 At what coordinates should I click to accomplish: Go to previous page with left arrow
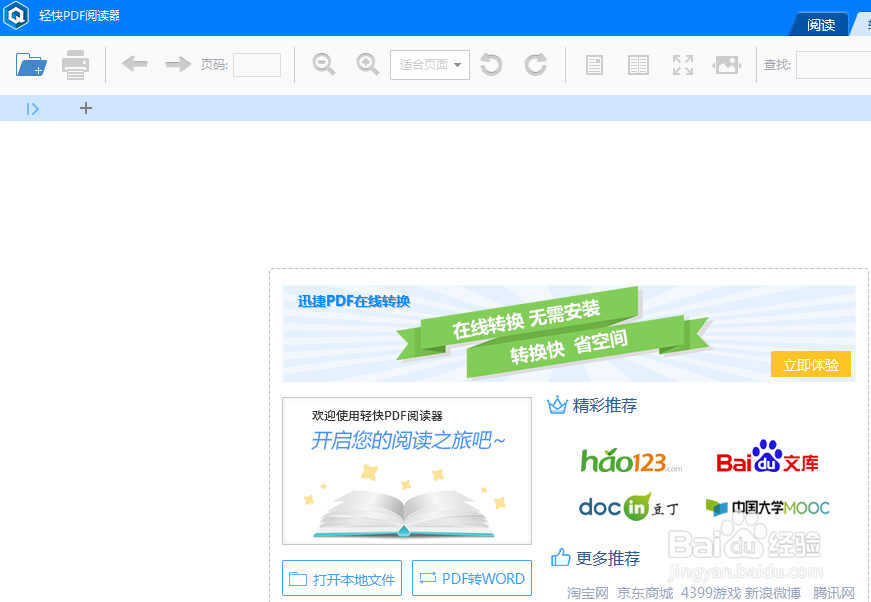[x=134, y=64]
